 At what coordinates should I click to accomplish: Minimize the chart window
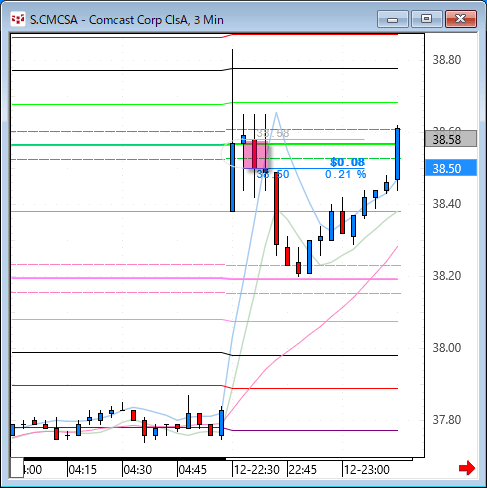point(393,19)
